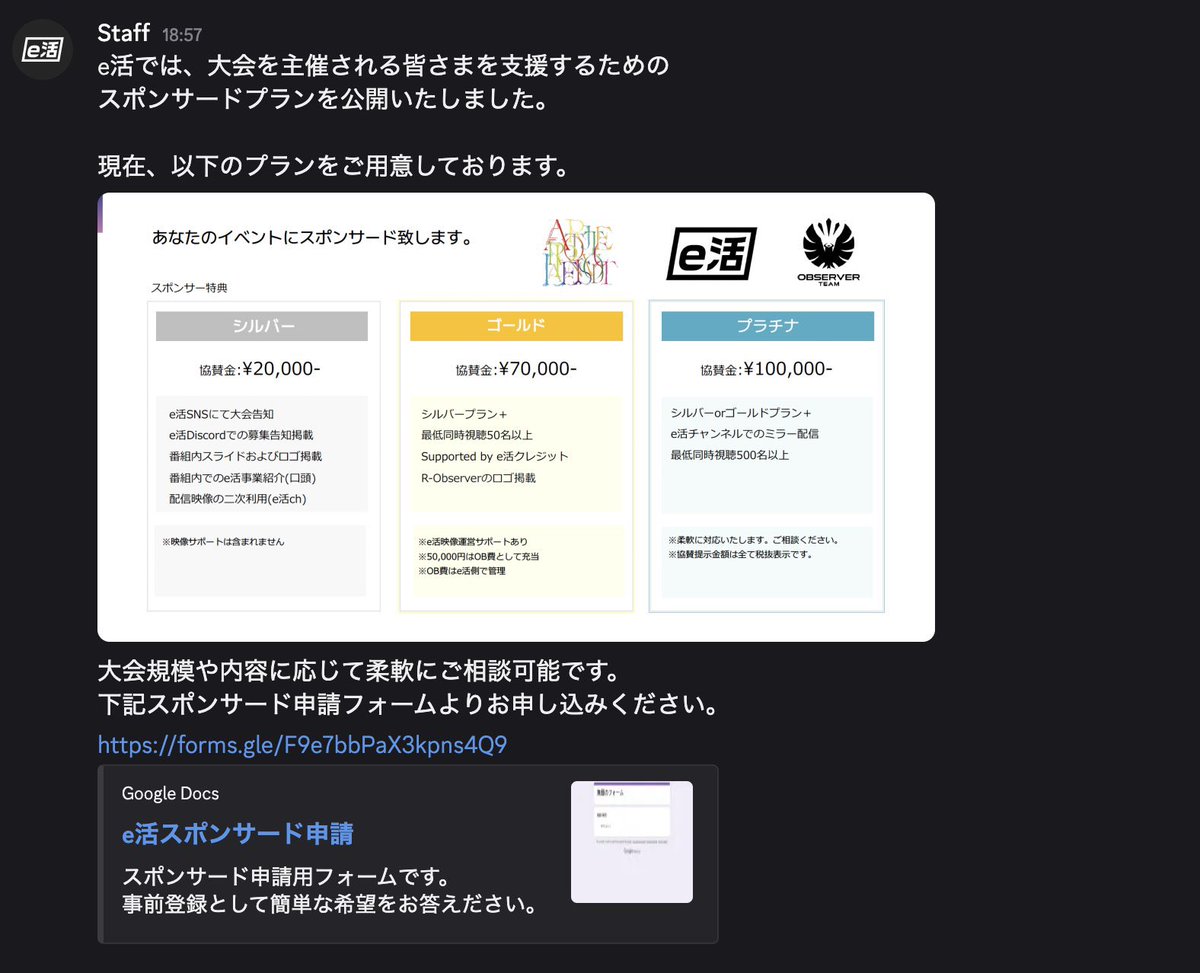Click the text Supported by e活クレジット
The width and height of the screenshot is (1200, 973).
495,456
